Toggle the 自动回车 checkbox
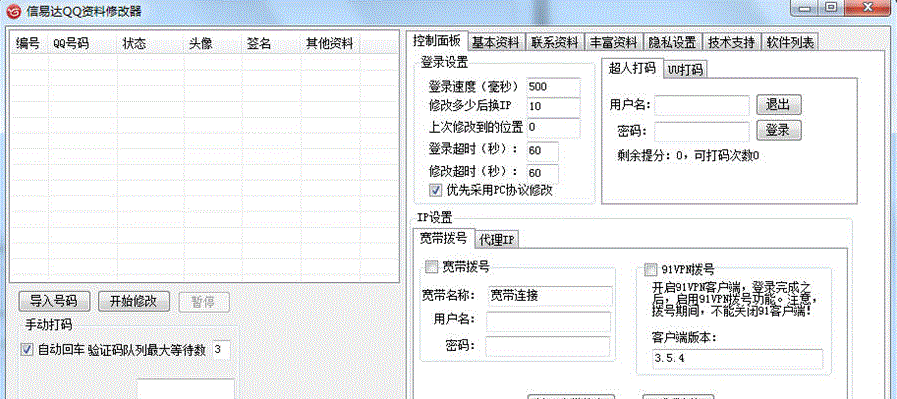Viewport: 897px width, 399px height. pos(26,349)
